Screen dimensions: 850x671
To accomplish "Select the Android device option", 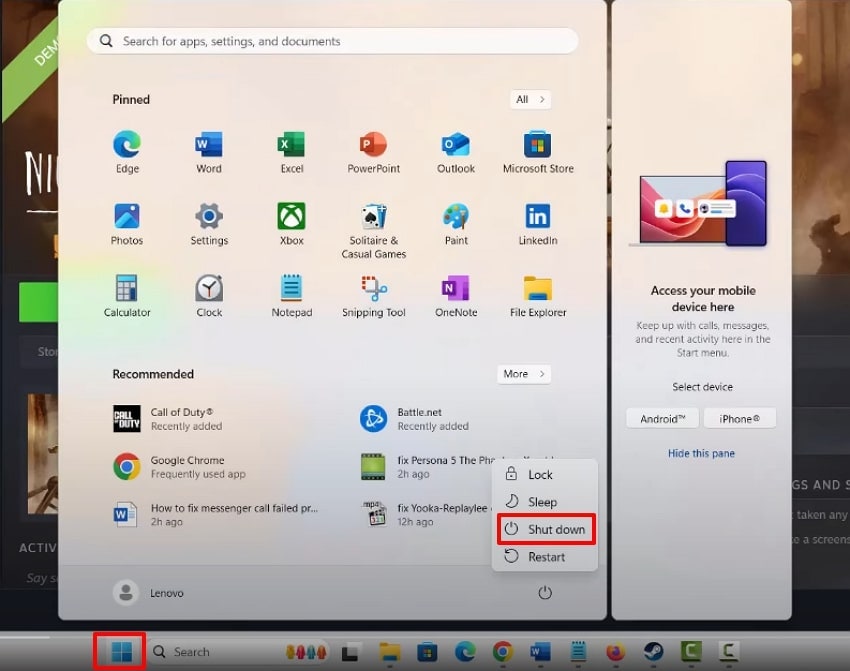I will [x=661, y=418].
